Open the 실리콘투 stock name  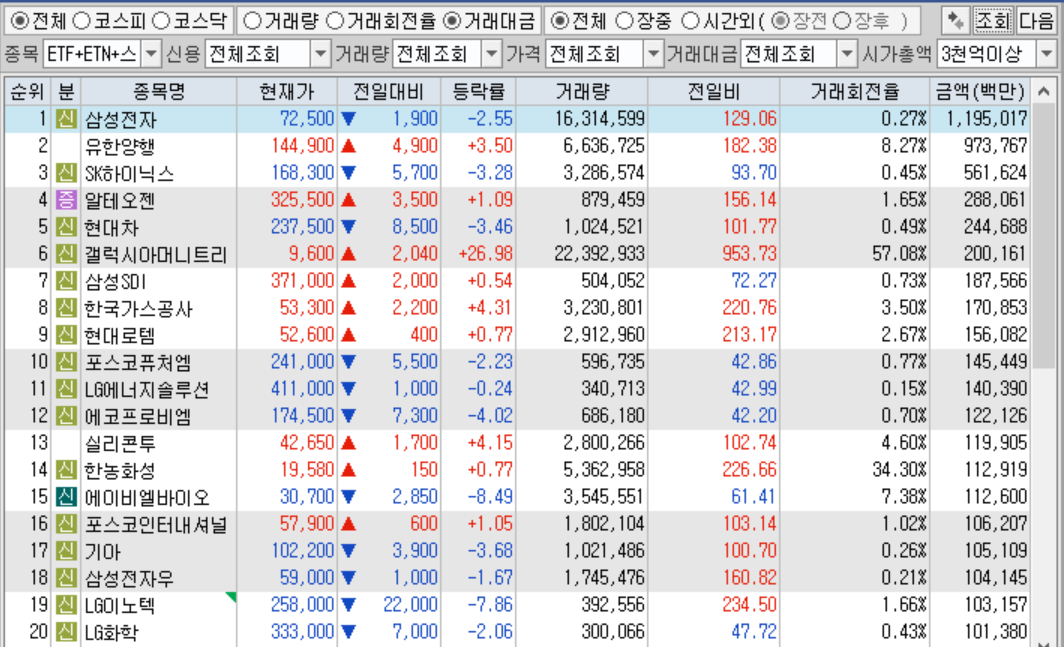click(120, 443)
